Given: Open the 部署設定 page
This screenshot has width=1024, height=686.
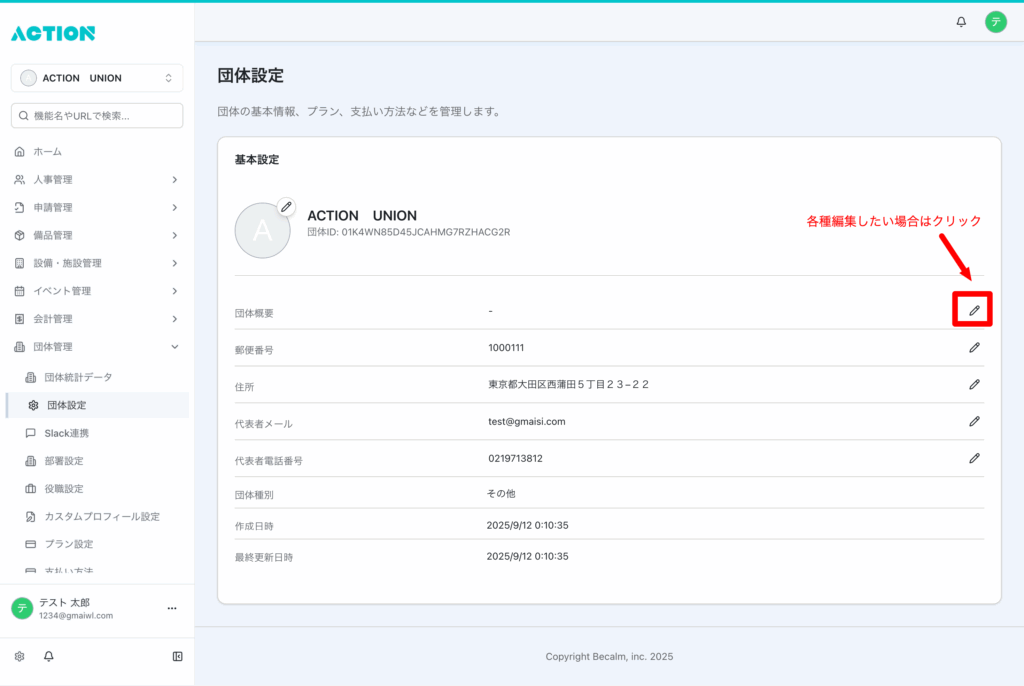Looking at the screenshot, I should point(64,461).
